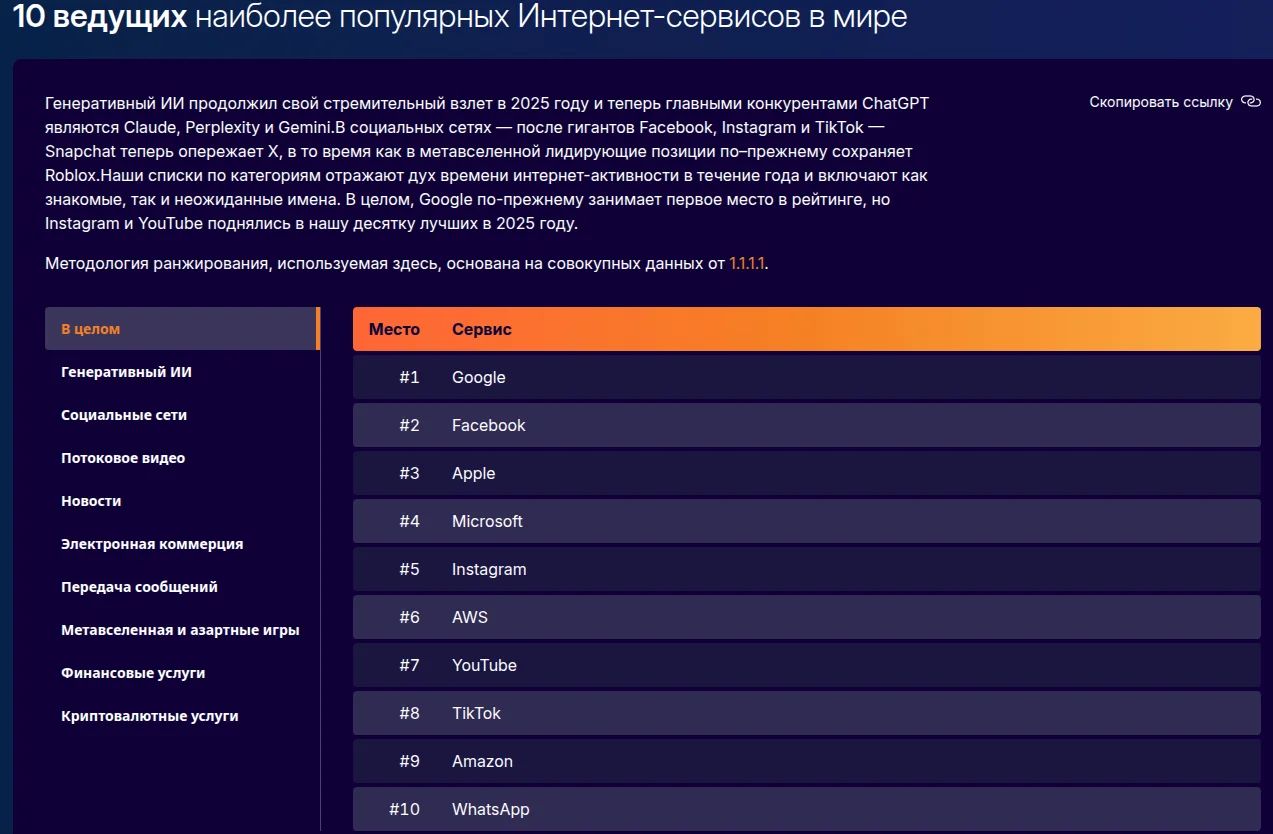Click the copy link chain icon
Screen dimensions: 1273x834
(x=1250, y=102)
